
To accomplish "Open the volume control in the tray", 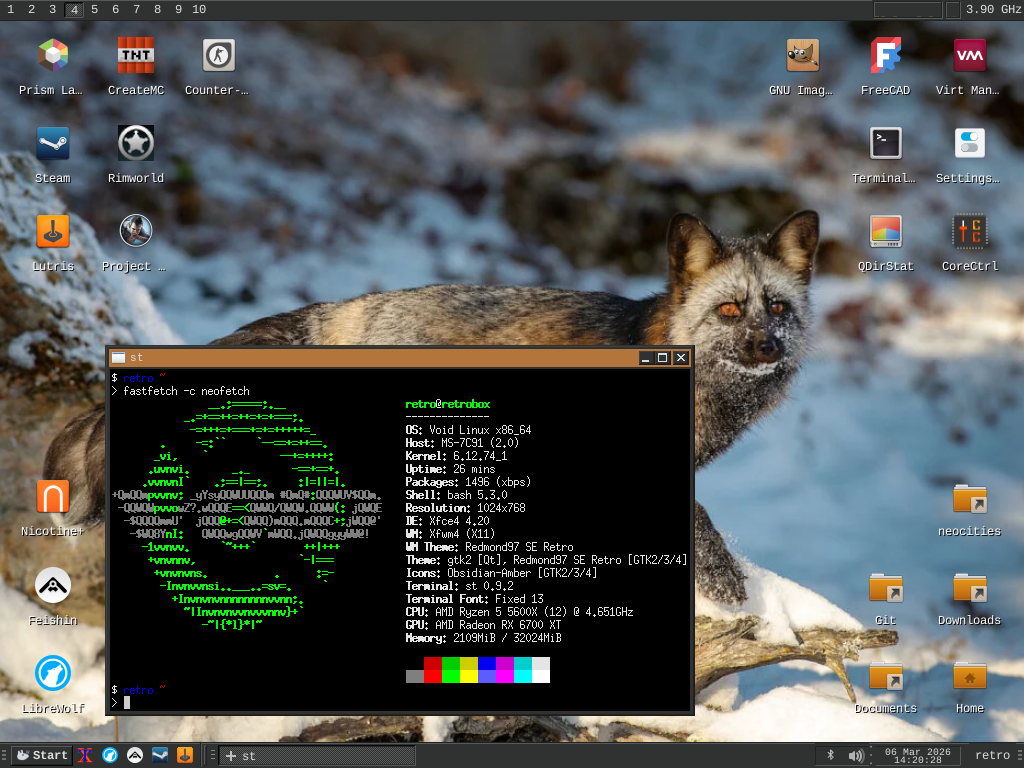I will pyautogui.click(x=855, y=755).
